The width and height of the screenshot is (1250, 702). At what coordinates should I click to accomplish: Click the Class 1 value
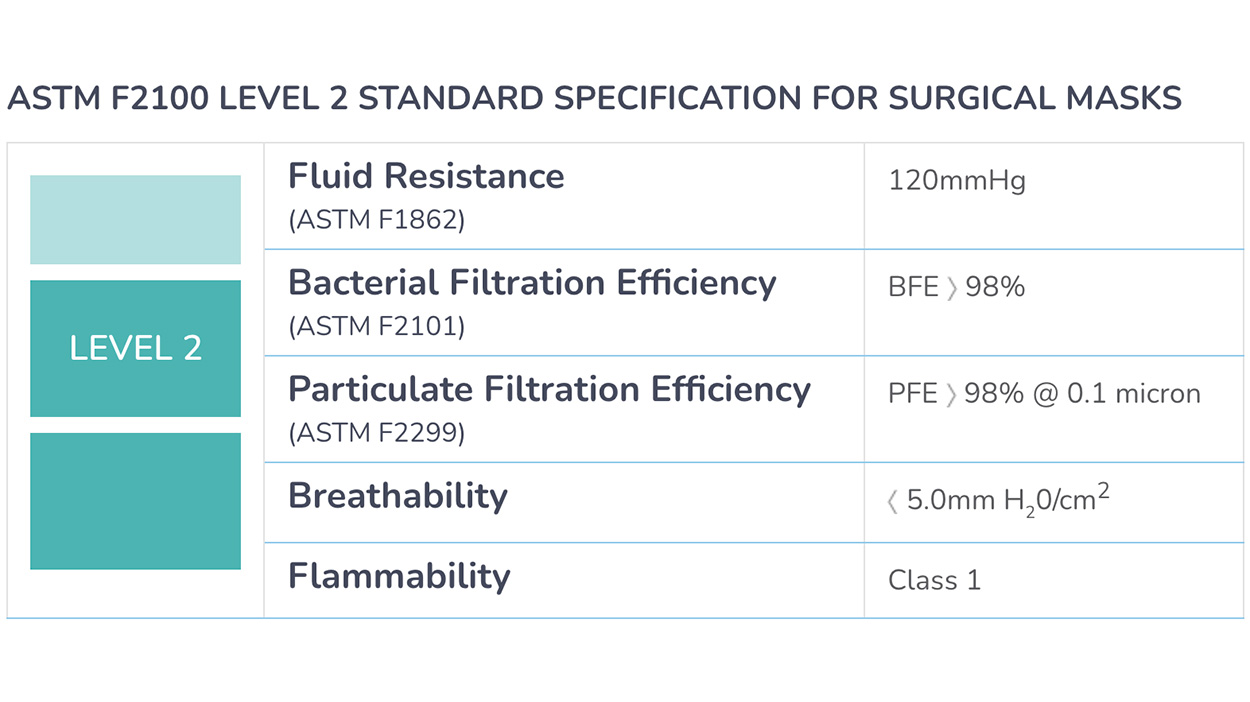[934, 580]
